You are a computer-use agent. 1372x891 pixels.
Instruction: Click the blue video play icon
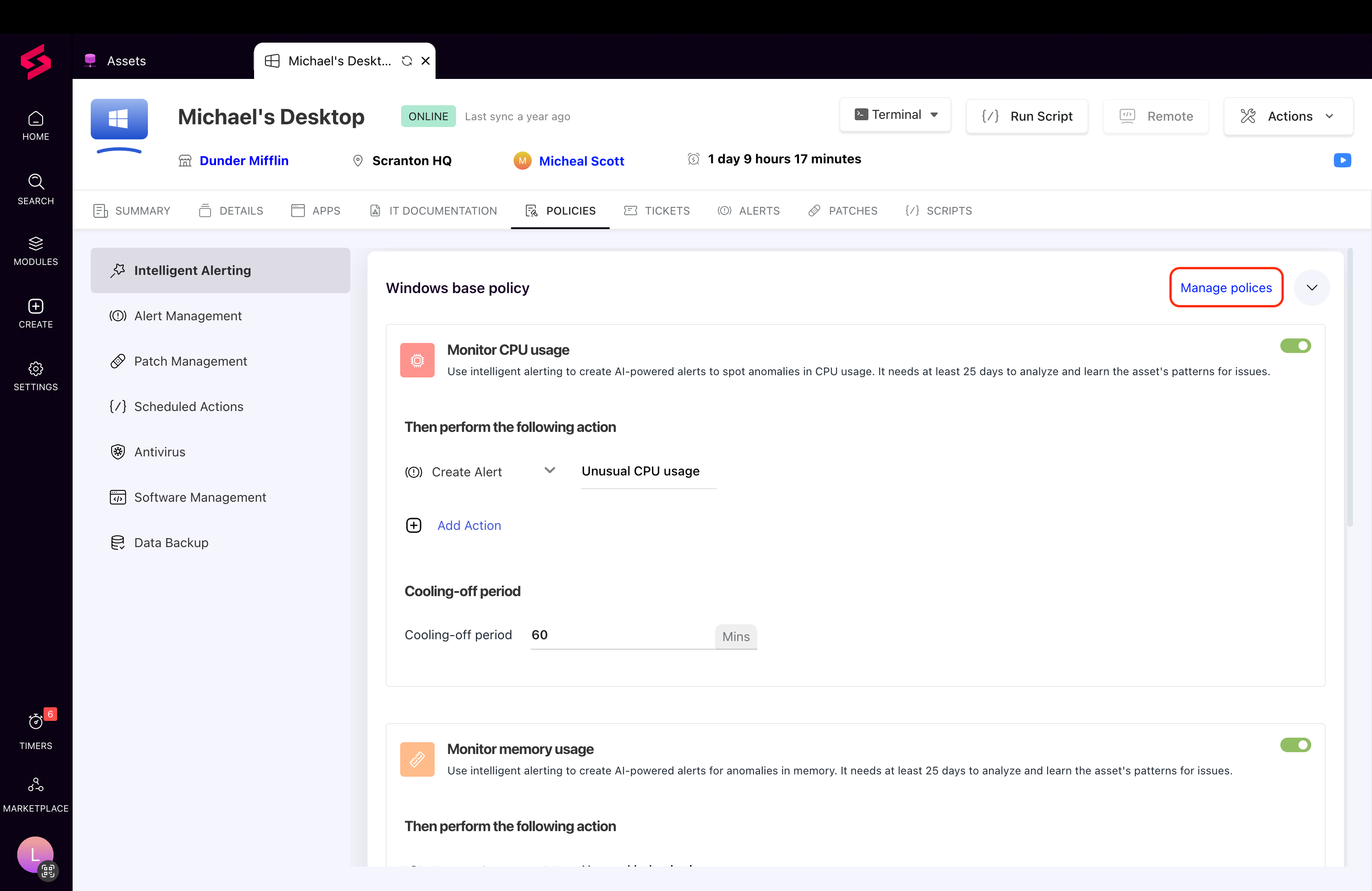click(1342, 160)
